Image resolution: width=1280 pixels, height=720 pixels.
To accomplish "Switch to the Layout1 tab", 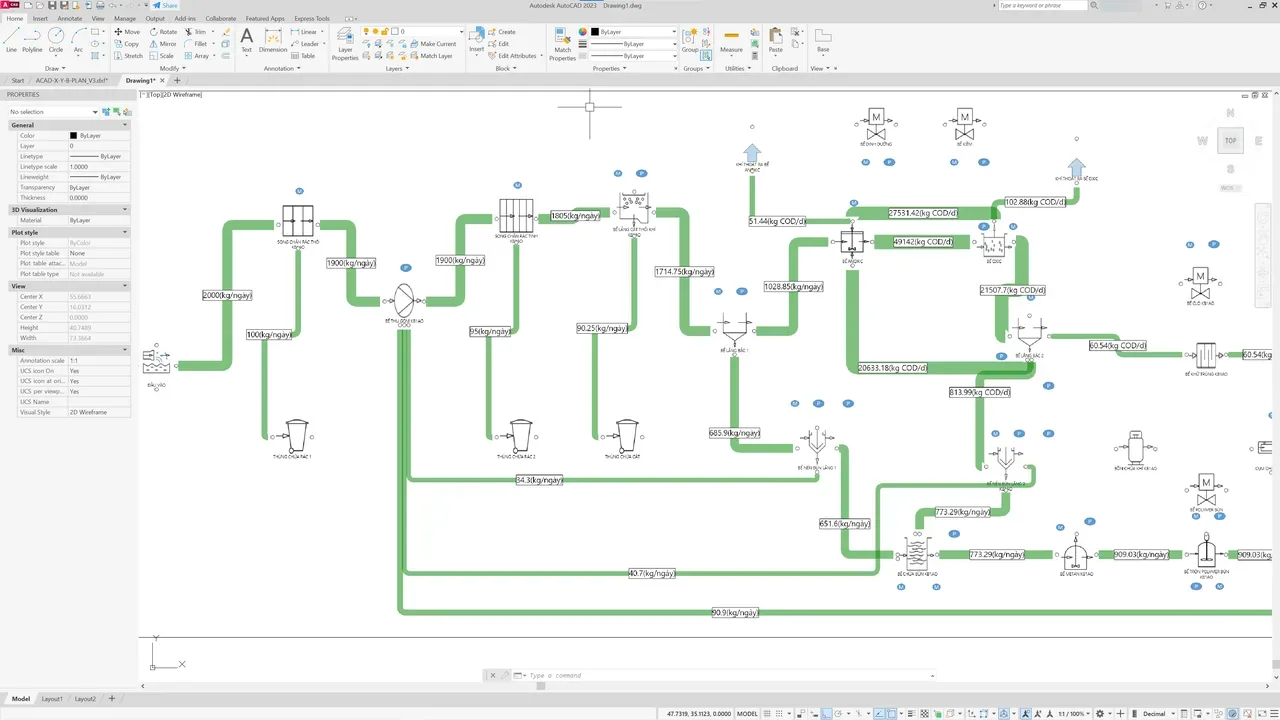I will (52, 698).
